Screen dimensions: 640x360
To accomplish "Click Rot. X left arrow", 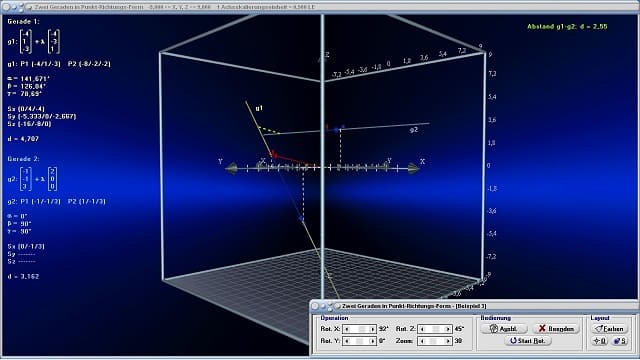I will pyautogui.click(x=347, y=329).
